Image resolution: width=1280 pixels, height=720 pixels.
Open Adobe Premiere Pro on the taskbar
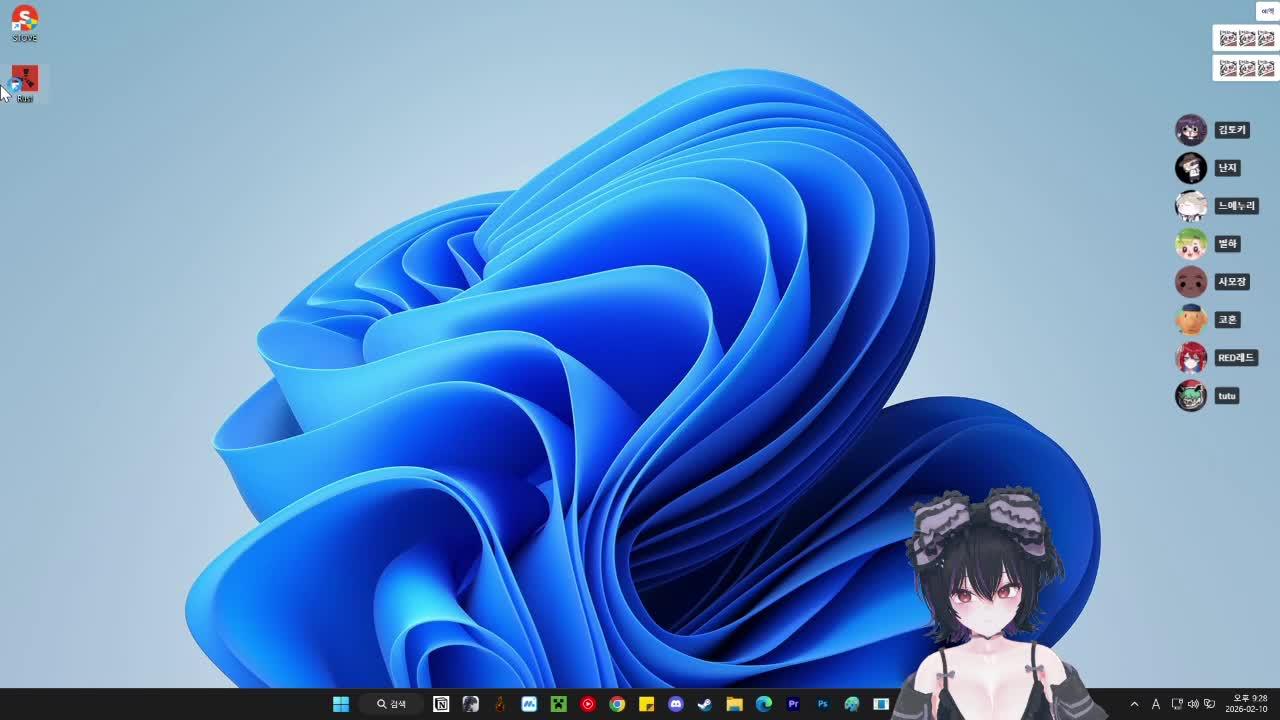(x=792, y=703)
